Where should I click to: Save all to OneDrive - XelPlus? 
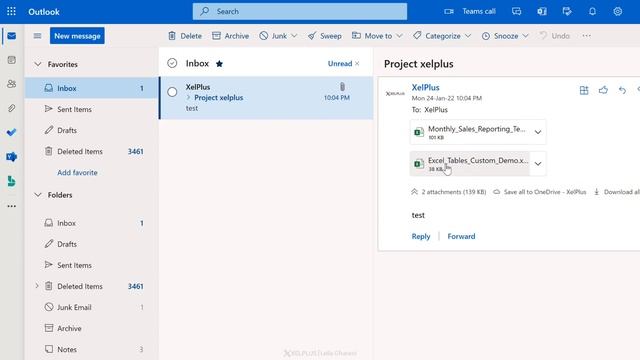540,192
